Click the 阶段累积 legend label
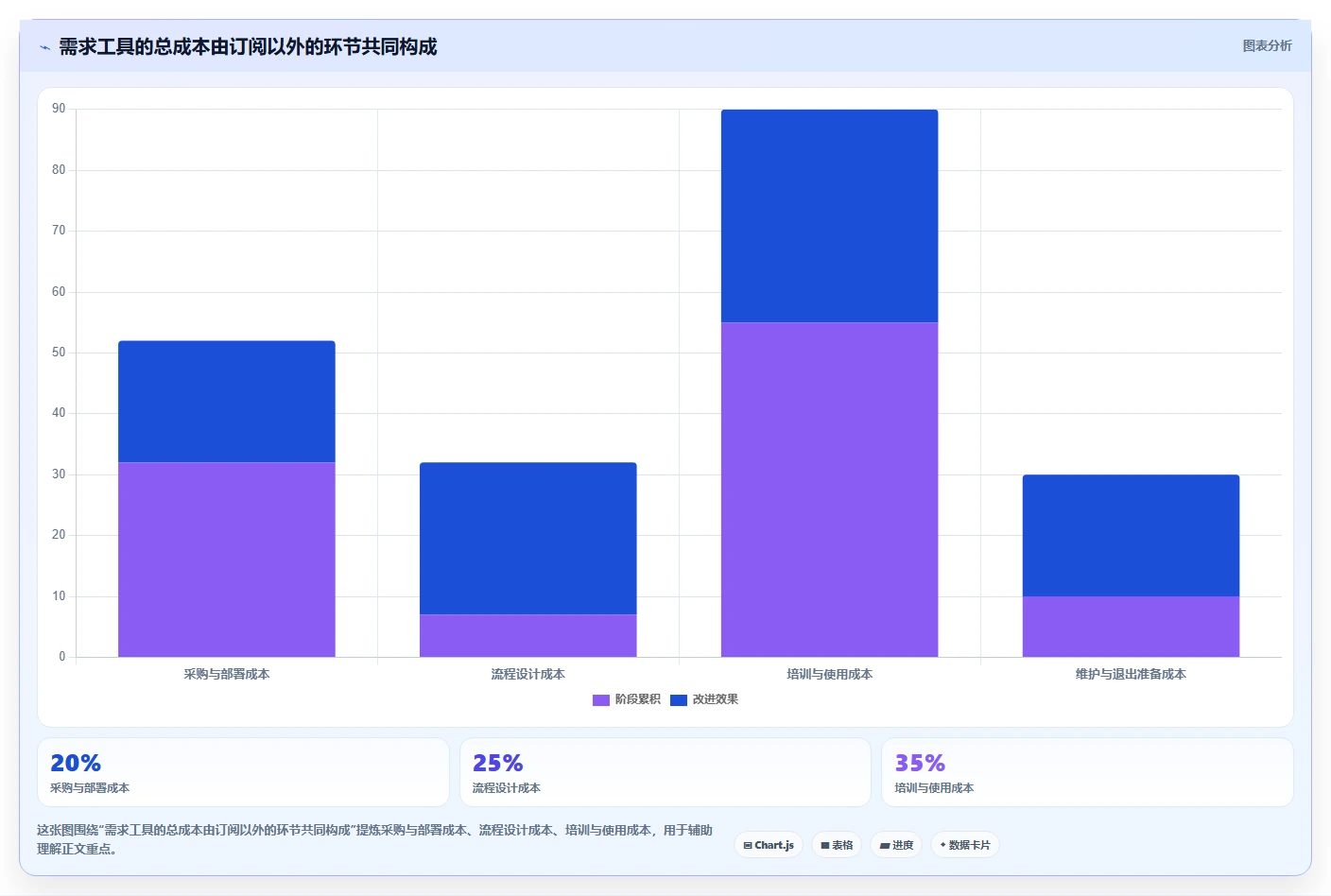 click(638, 699)
